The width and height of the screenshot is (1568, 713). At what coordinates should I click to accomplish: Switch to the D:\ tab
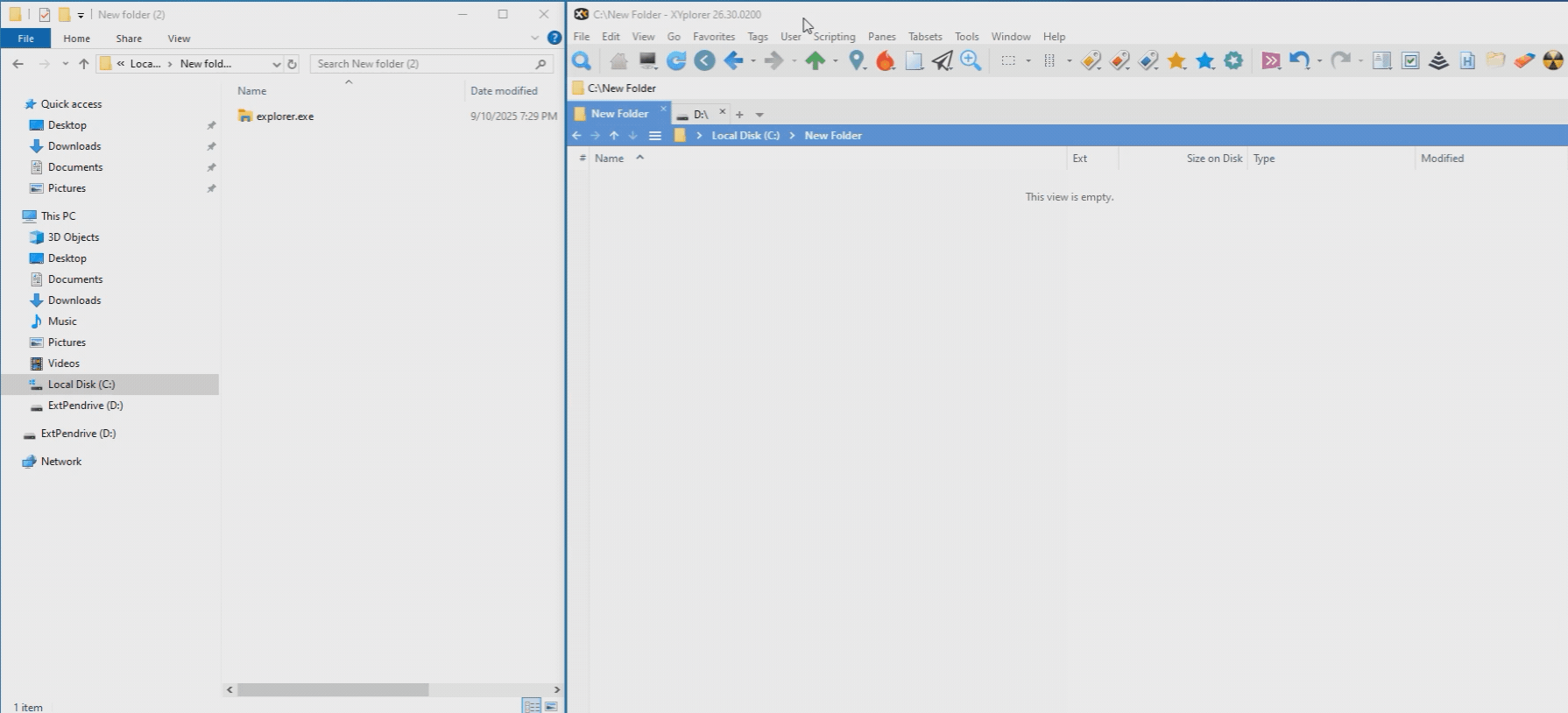[x=701, y=115]
